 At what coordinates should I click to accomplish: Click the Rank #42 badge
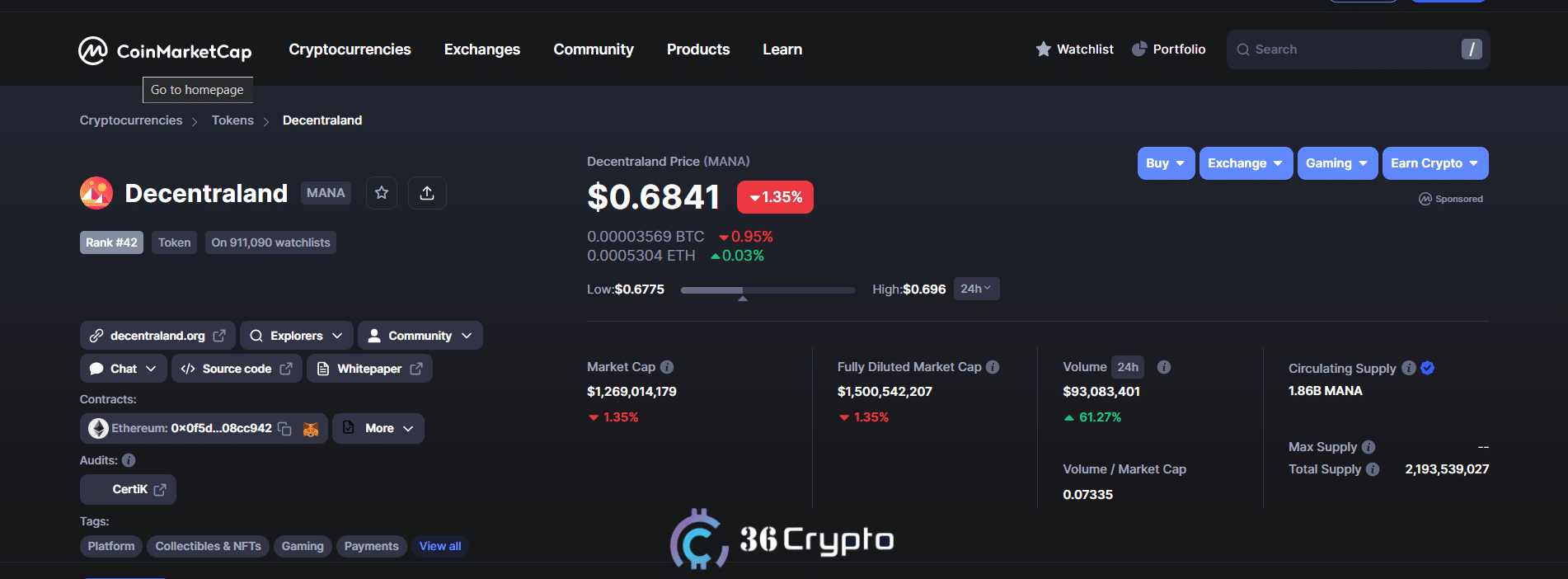(x=111, y=242)
